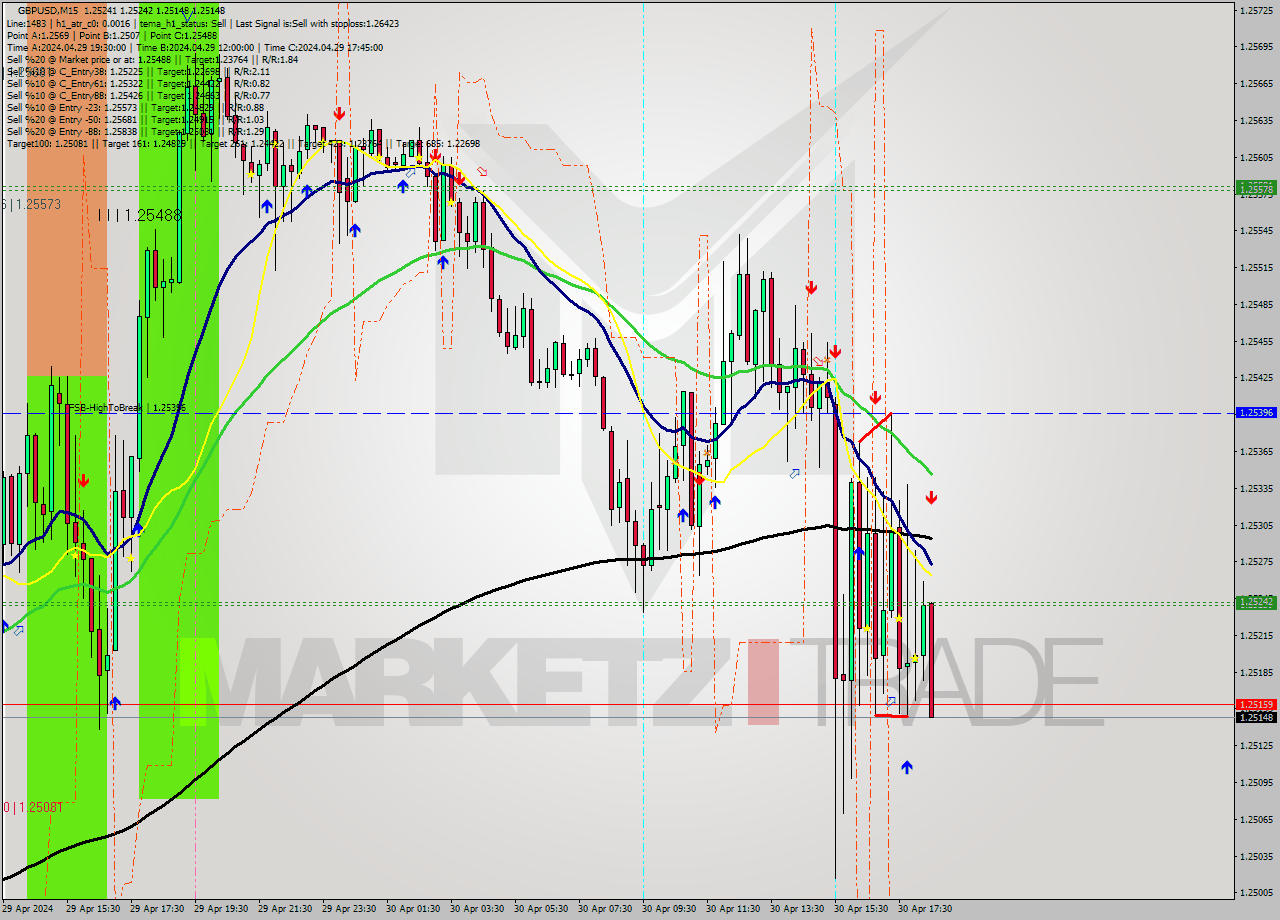Click the 'Sell %20 @ Entry -50: 1.25681' line

[x=136, y=119]
